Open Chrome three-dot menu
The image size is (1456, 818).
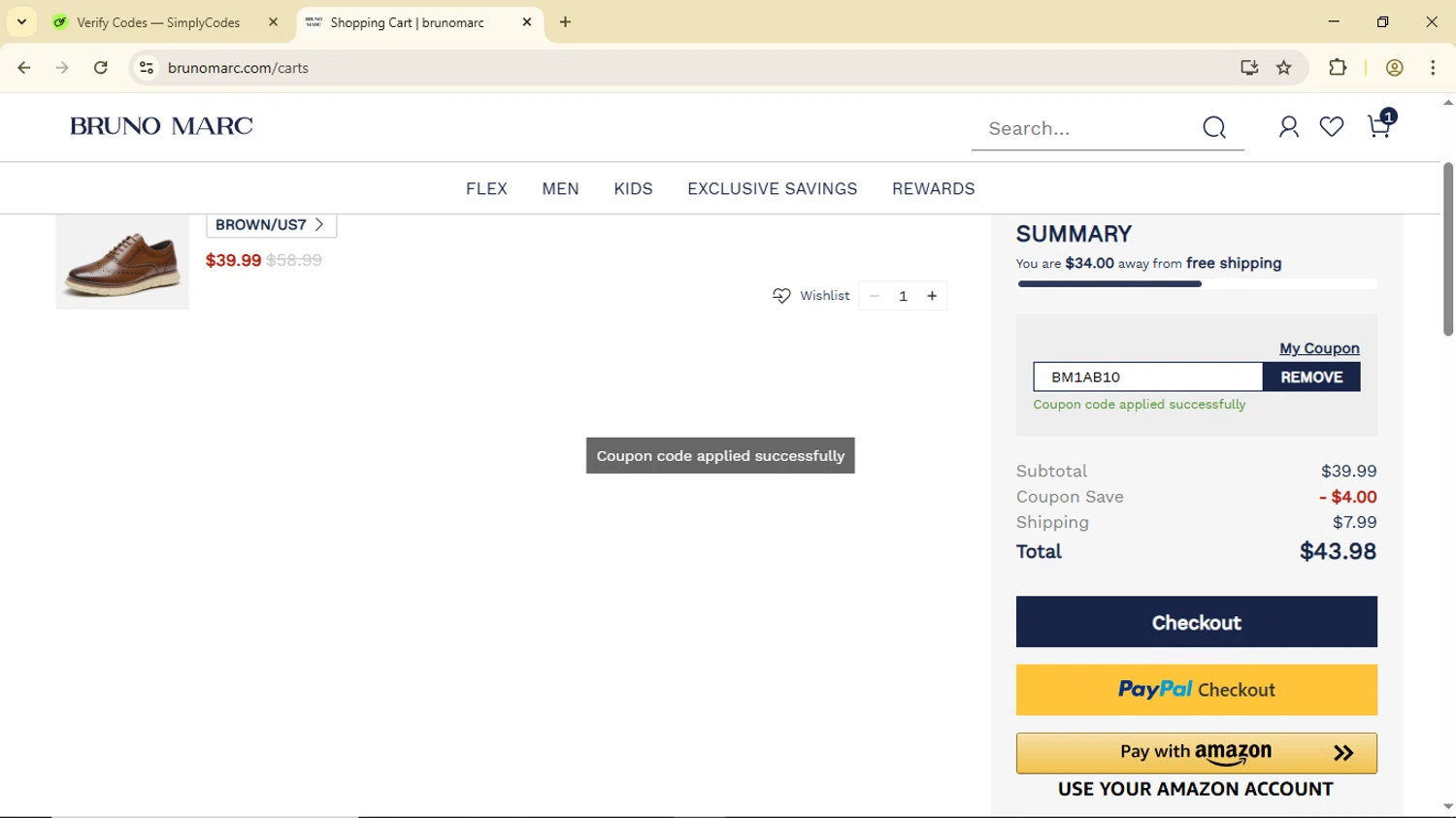point(1433,68)
